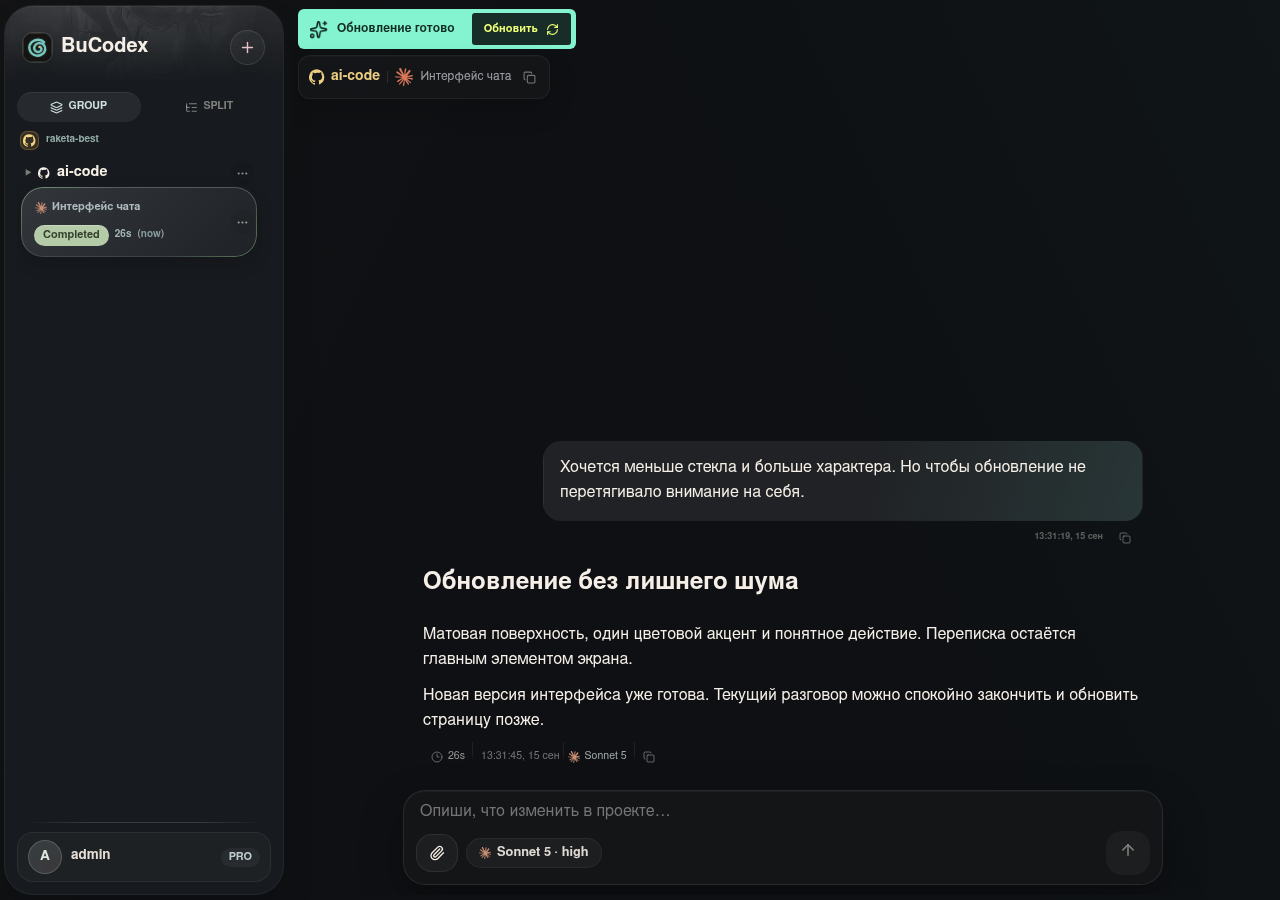This screenshot has height=900, width=1280.
Task: Copy the user message beneath its bubble
Action: tap(1125, 538)
